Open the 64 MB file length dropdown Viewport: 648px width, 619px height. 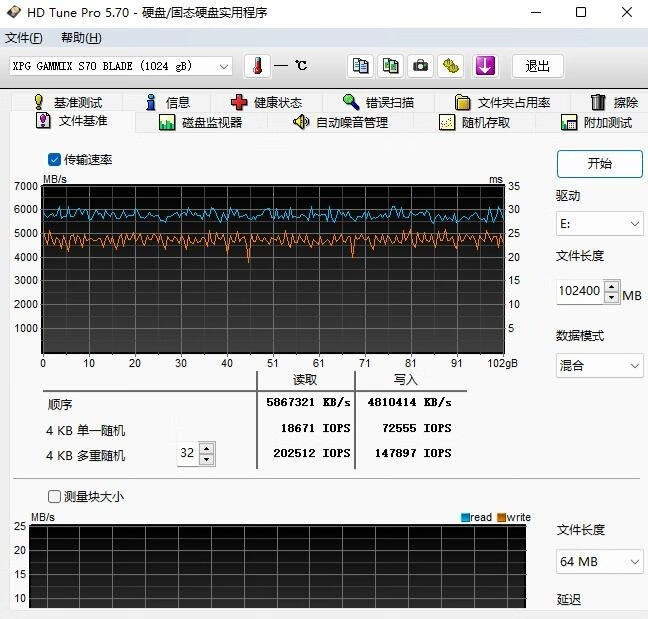pos(599,561)
